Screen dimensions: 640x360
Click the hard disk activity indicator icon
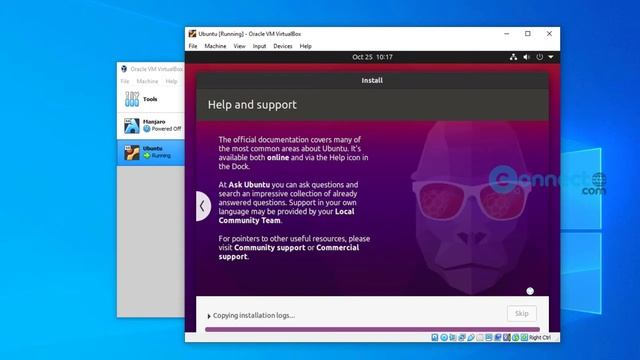434,338
